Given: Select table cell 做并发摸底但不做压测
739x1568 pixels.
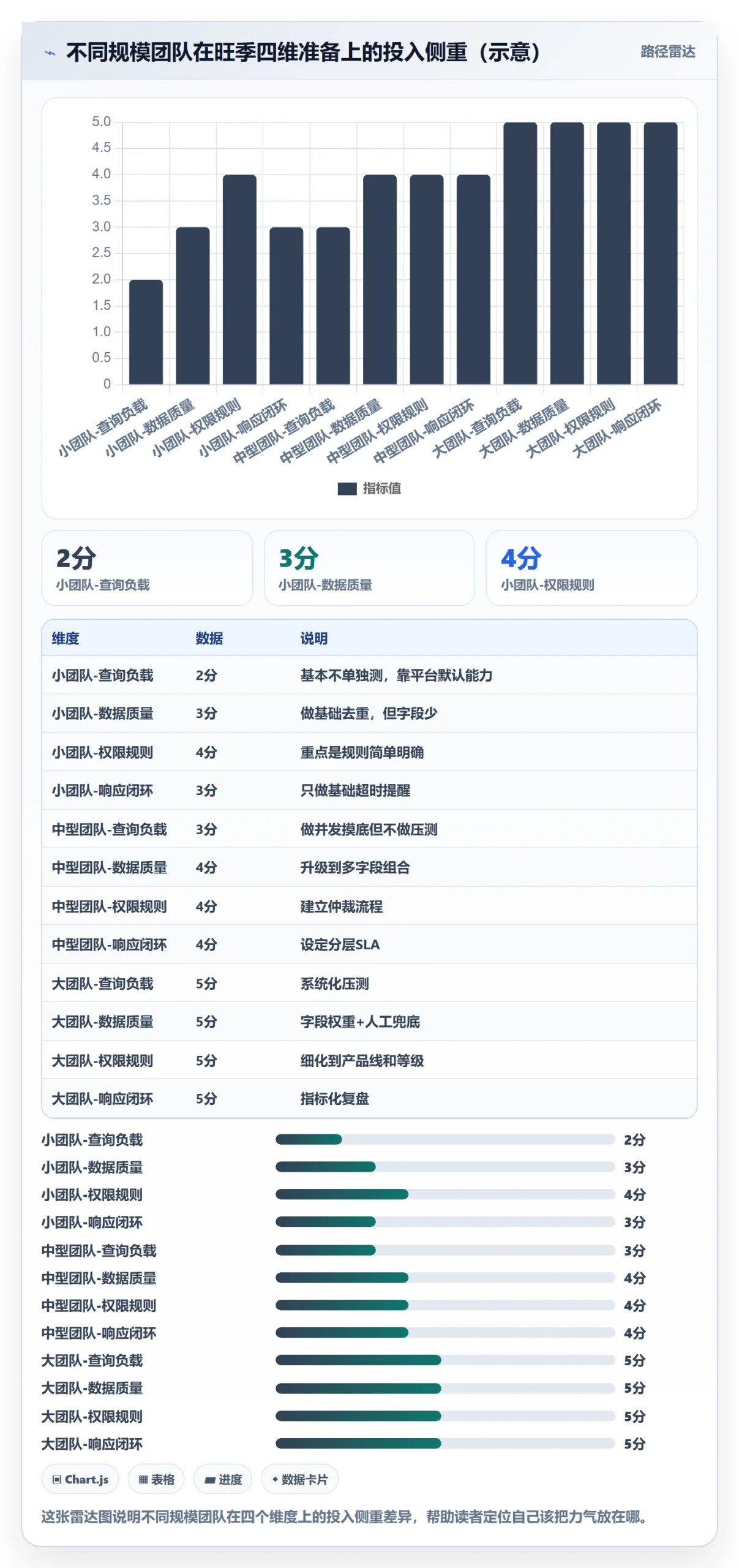Looking at the screenshot, I should click(369, 829).
